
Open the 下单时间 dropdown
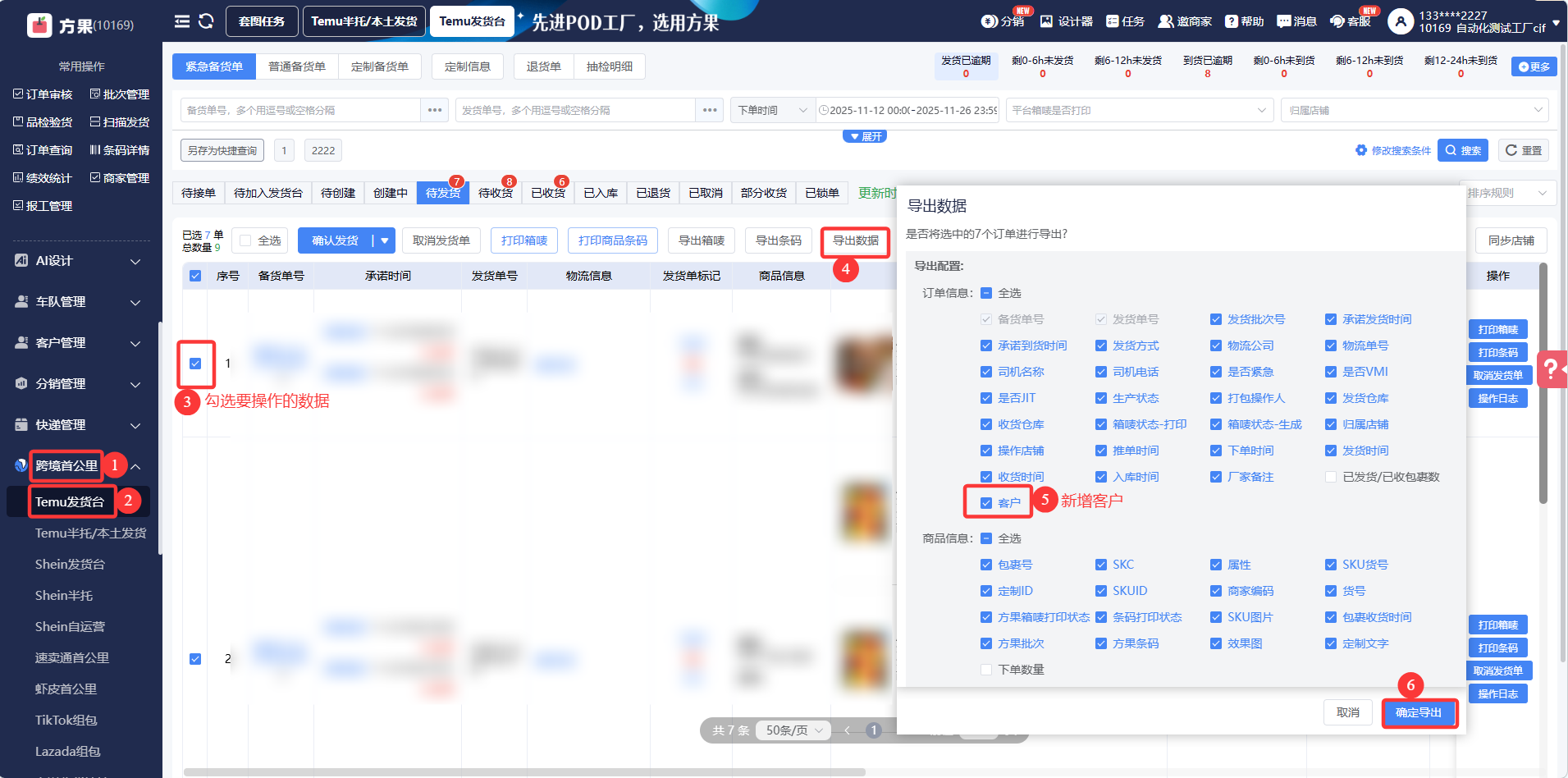[773, 110]
